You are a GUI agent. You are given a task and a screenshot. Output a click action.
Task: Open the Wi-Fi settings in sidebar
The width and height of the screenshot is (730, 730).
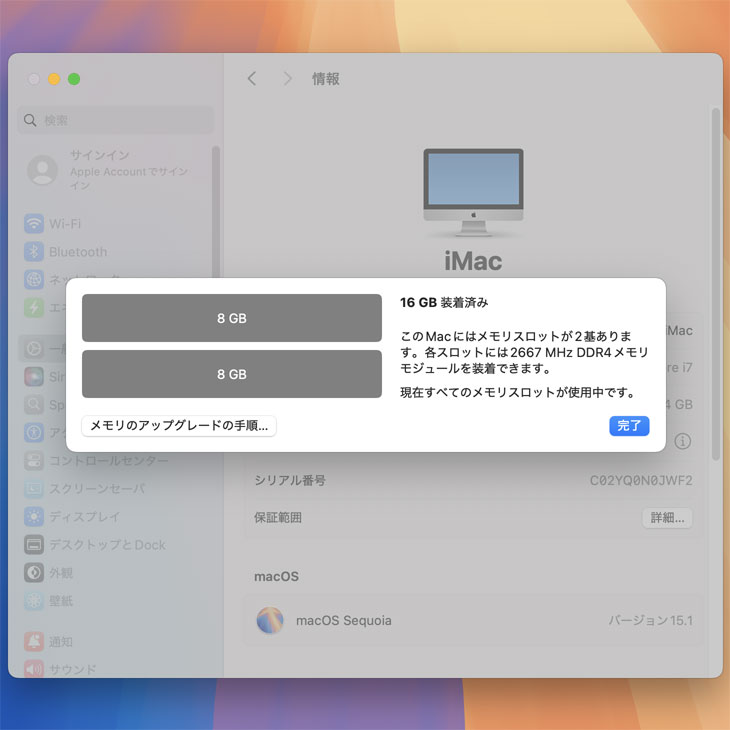click(65, 224)
